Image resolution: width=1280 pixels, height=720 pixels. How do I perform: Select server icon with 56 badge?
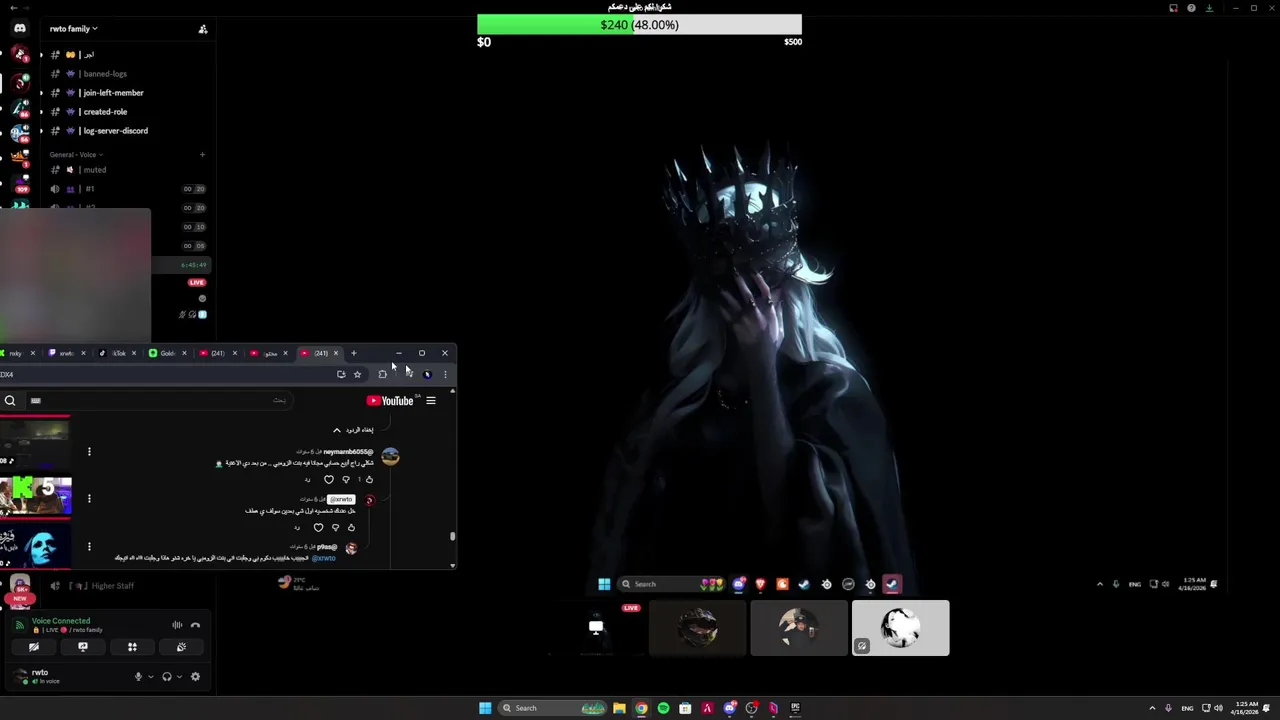tap(20, 133)
